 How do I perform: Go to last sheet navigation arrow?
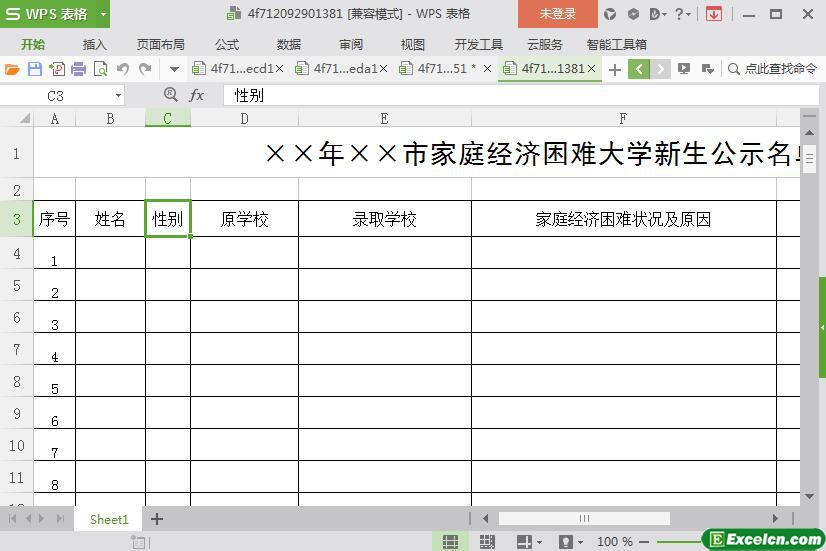[61, 519]
